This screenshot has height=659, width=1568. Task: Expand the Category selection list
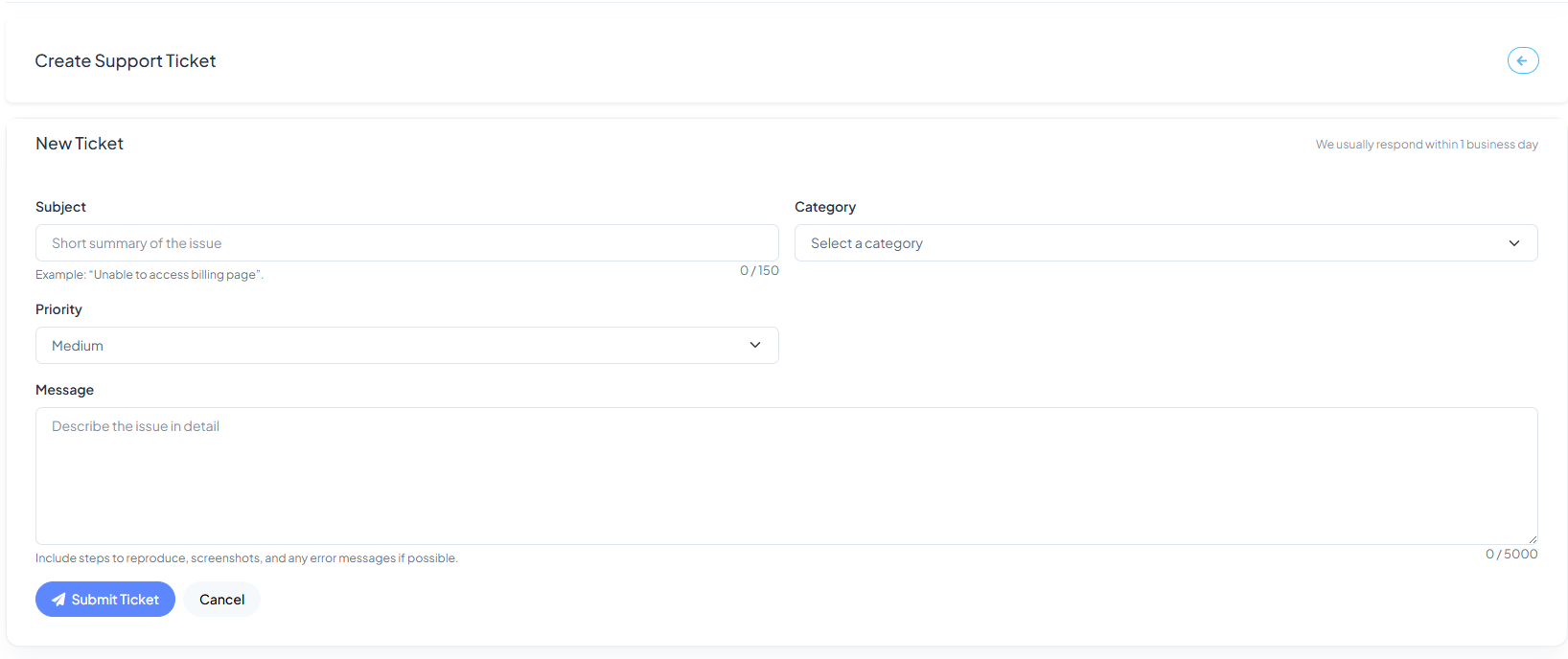coord(1165,242)
